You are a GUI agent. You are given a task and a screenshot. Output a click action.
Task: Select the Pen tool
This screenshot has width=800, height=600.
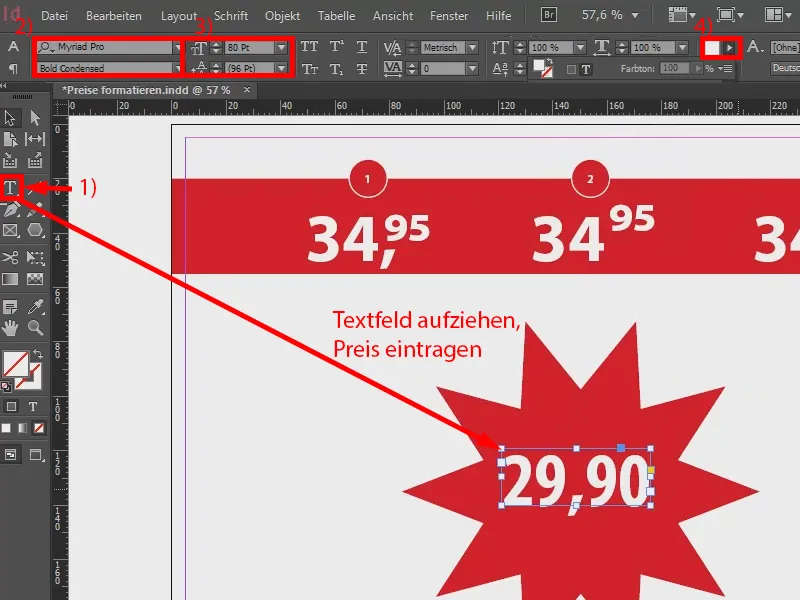(11, 209)
